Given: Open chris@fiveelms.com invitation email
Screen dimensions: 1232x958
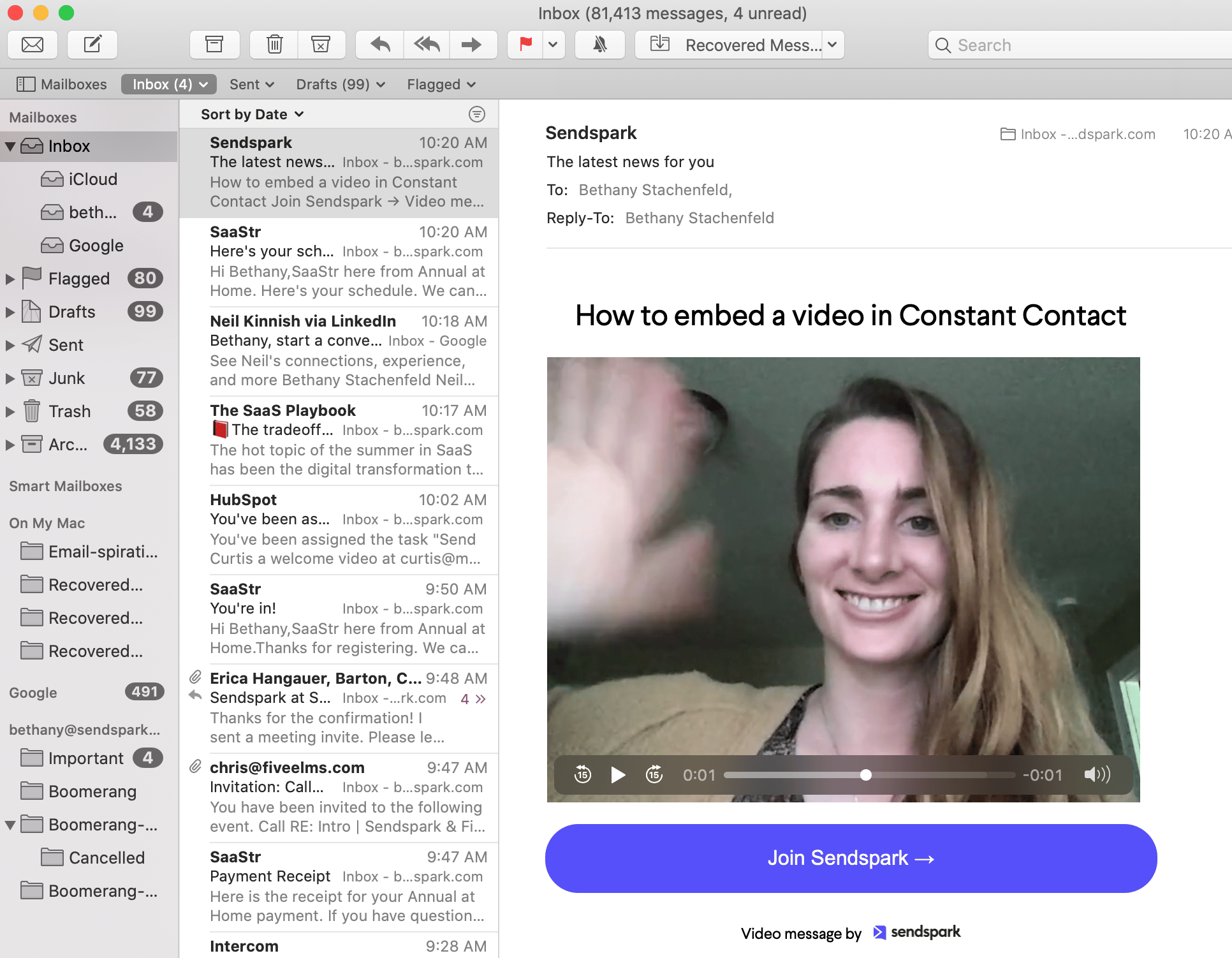Looking at the screenshot, I should pos(339,798).
